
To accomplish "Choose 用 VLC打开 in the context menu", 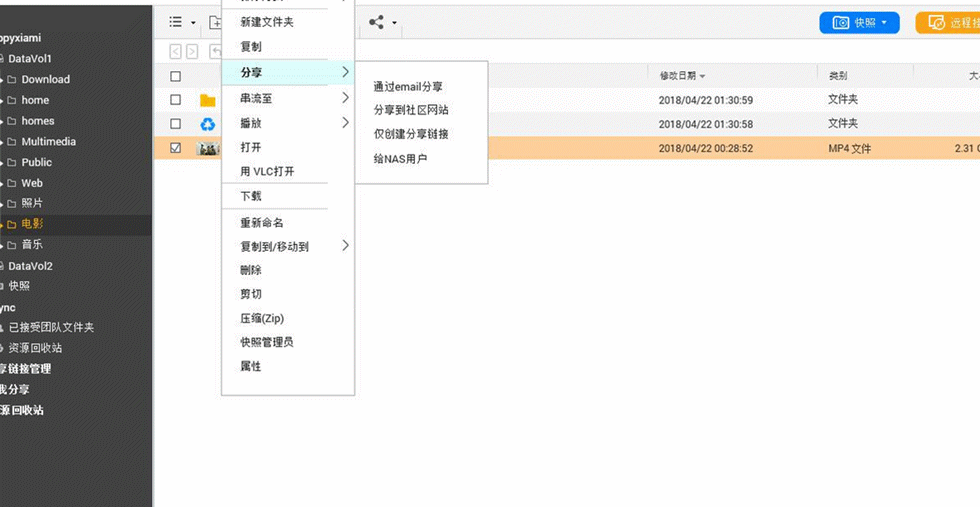I will coord(267,171).
